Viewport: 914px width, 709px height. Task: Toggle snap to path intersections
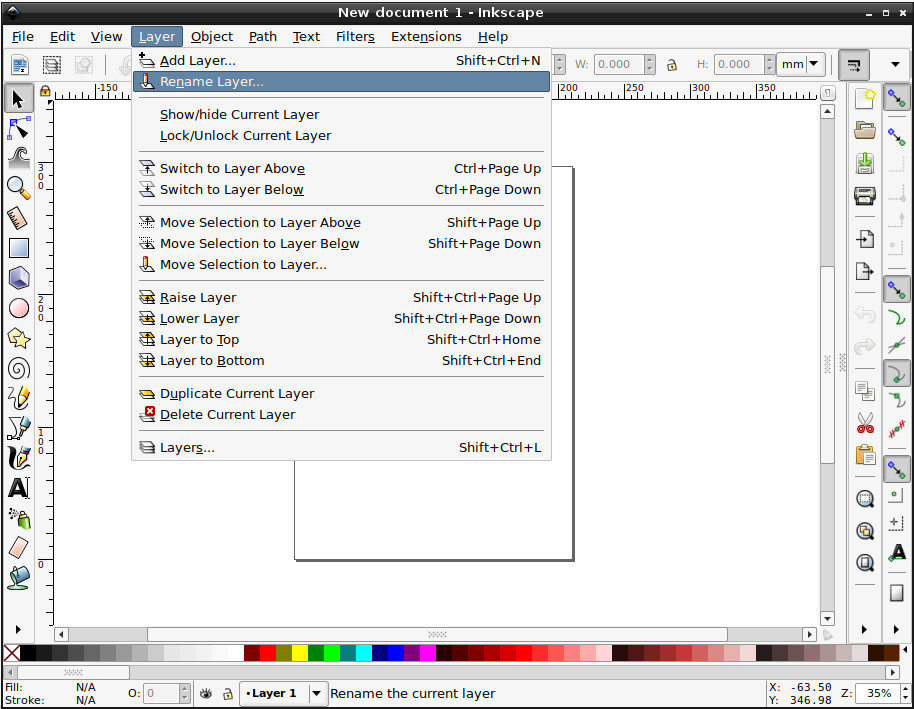(897, 346)
